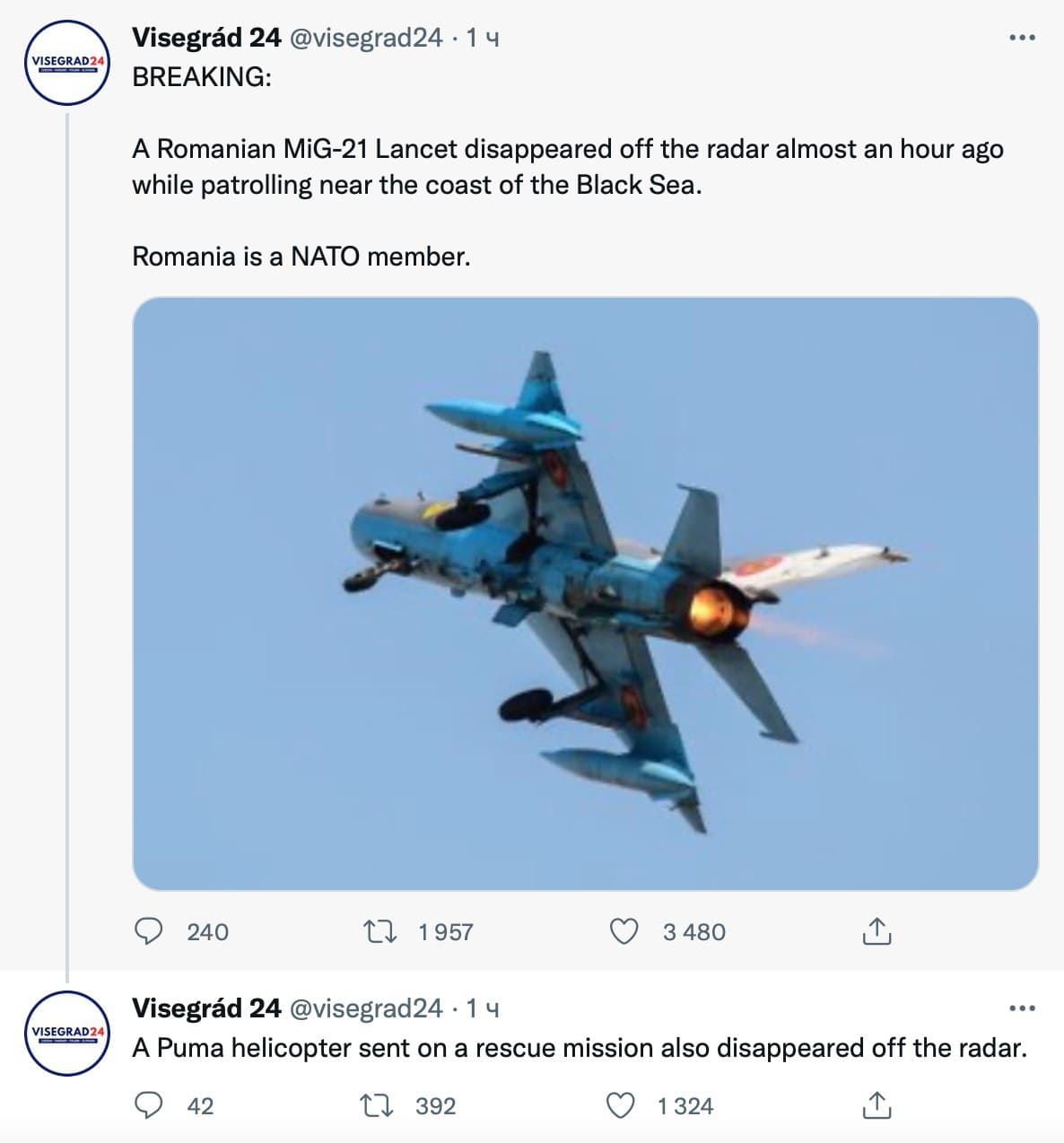Click the Puma helicopter tweet text

(579, 1048)
